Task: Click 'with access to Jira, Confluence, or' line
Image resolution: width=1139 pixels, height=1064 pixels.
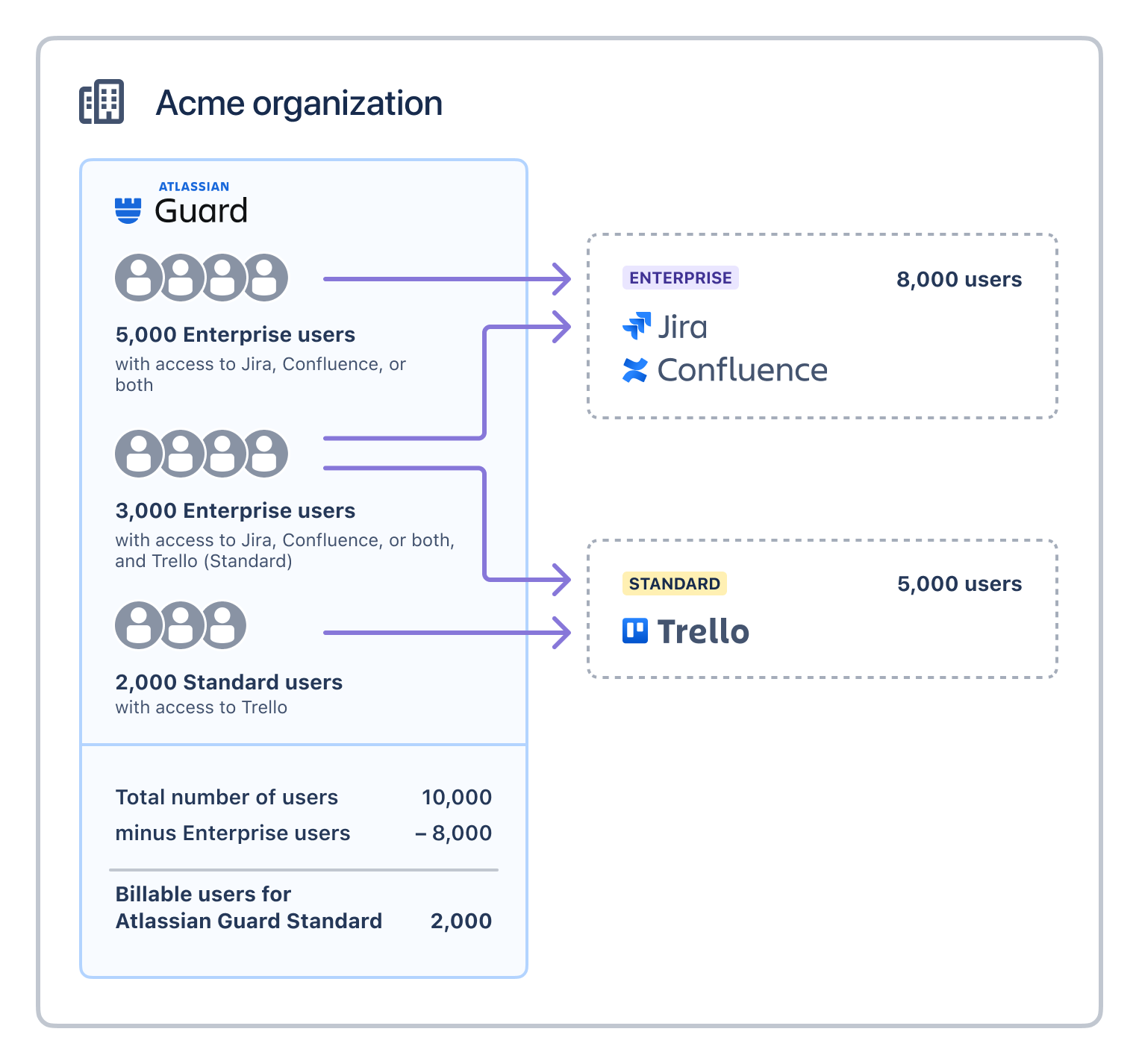Action: 260,364
